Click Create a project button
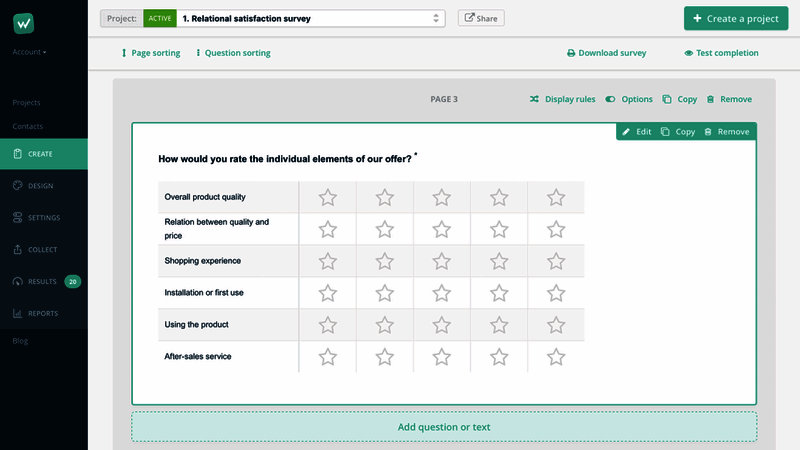The image size is (800, 450). (x=735, y=19)
